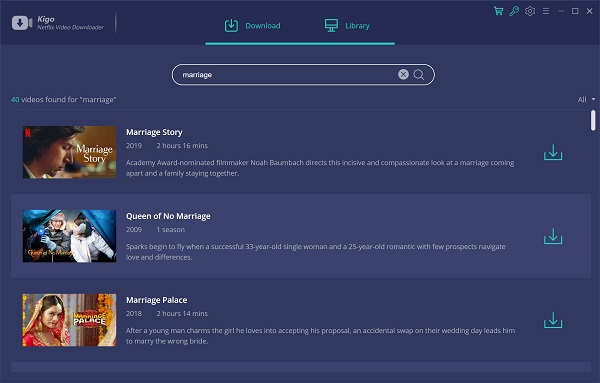This screenshot has width=600, height=383.
Task: Download Marriage Story video
Action: click(x=553, y=152)
